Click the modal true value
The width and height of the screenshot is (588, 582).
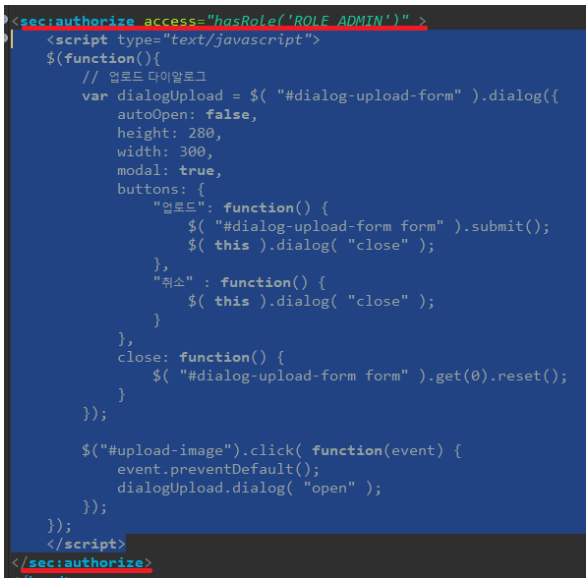click(196, 171)
